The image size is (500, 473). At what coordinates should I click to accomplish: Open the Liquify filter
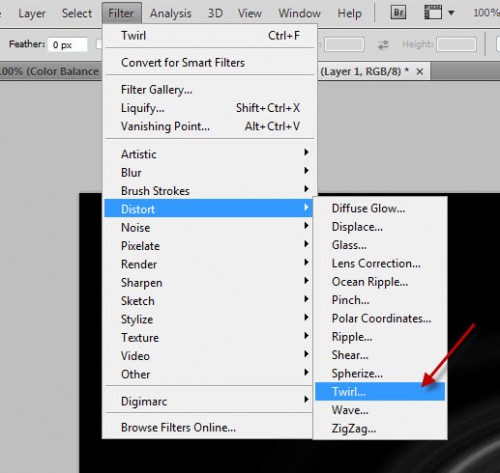pos(210,108)
